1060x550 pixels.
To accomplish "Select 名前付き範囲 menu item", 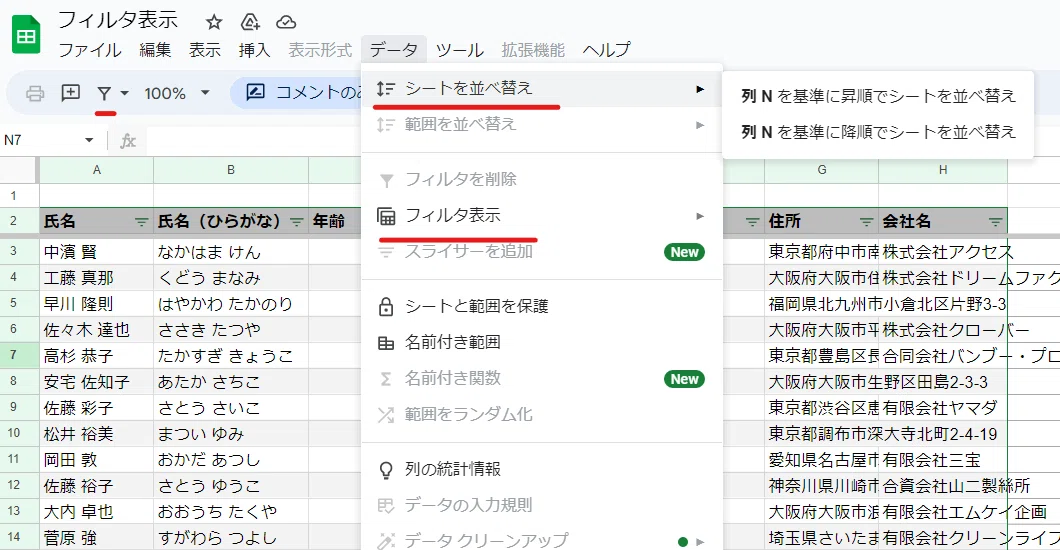I will coord(541,343).
